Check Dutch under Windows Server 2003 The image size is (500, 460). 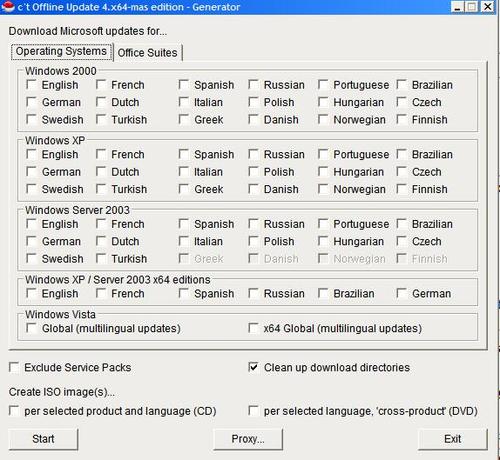point(101,241)
